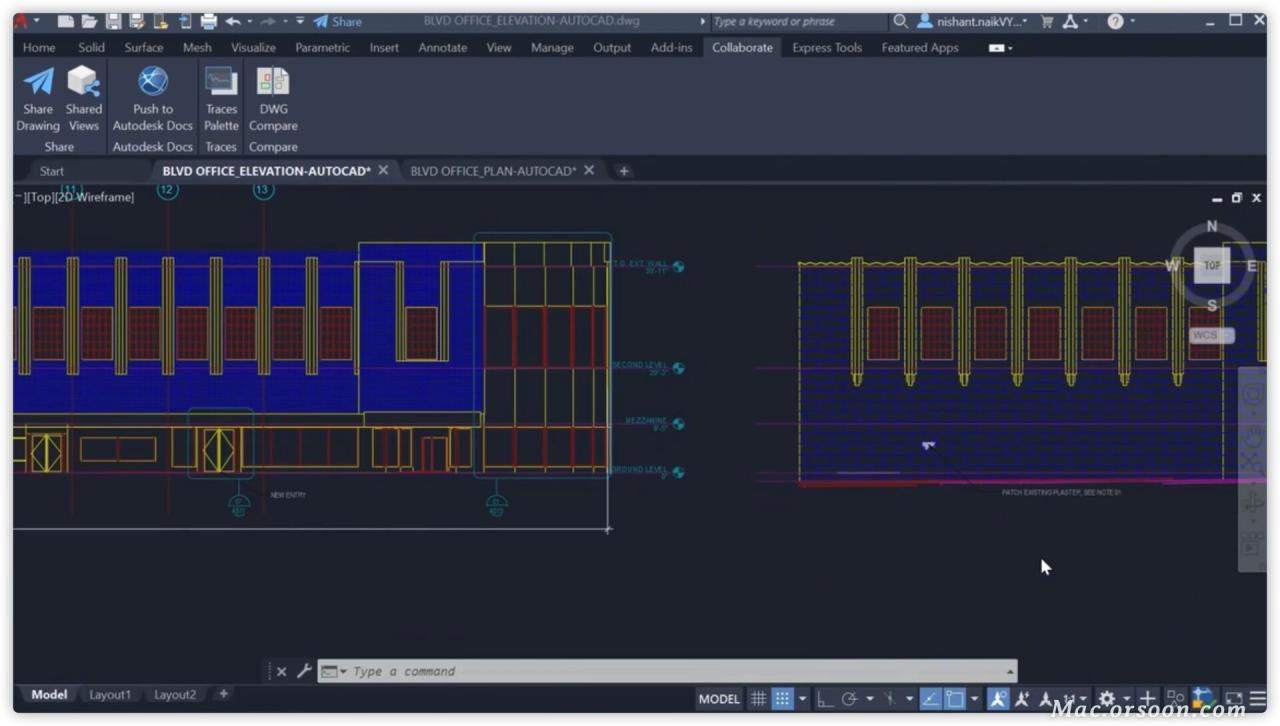Click the Share Drawing button
Viewport: 1280px width, 726px height.
pos(38,97)
